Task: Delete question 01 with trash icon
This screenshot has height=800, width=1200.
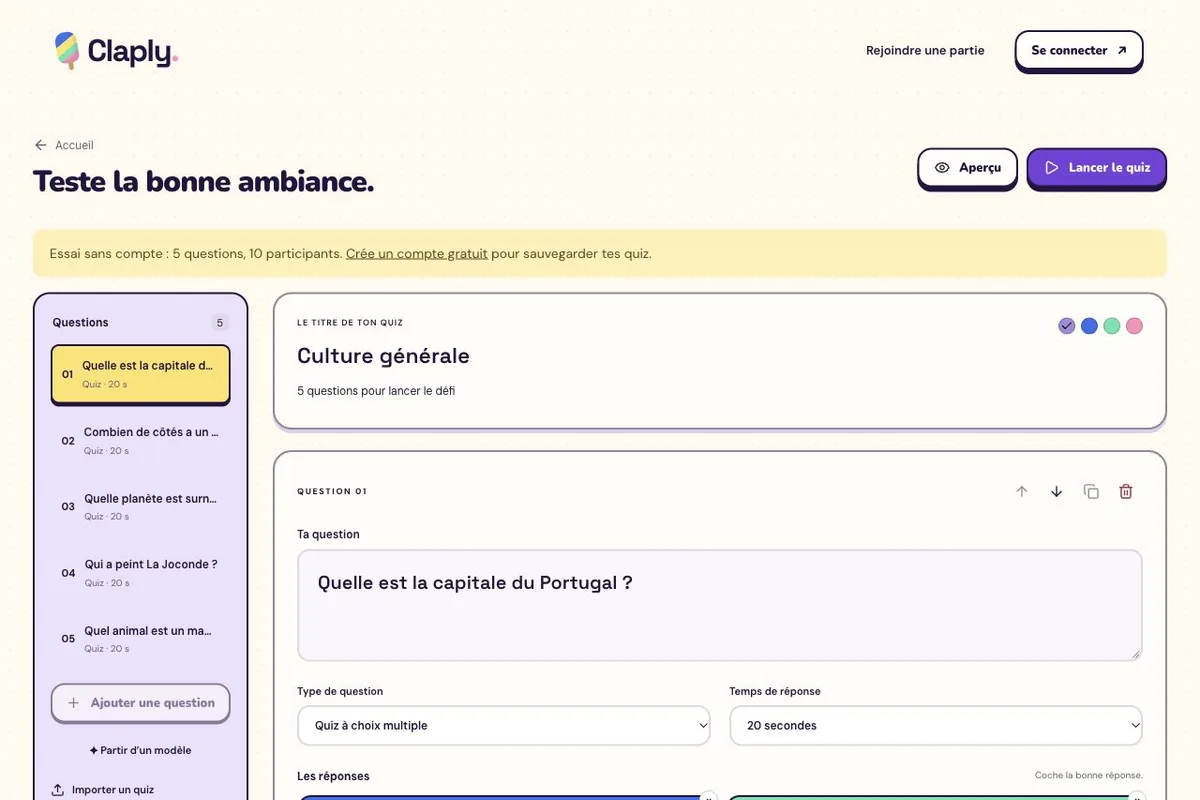Action: [x=1126, y=491]
